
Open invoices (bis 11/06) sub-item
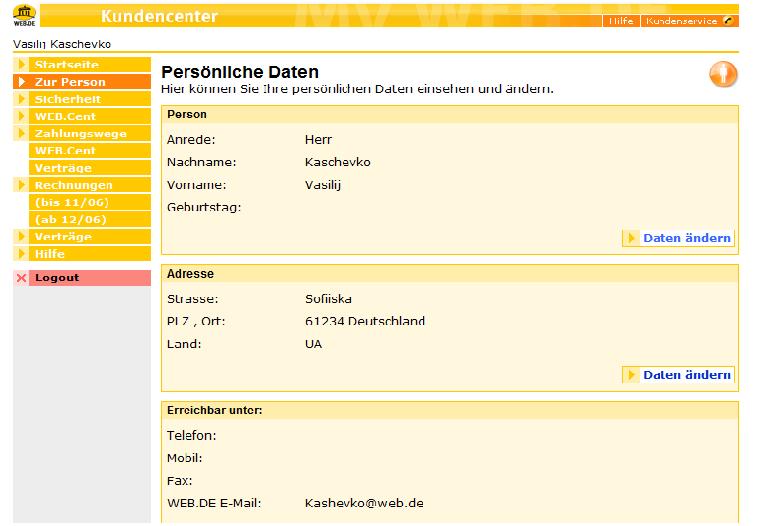coord(70,202)
